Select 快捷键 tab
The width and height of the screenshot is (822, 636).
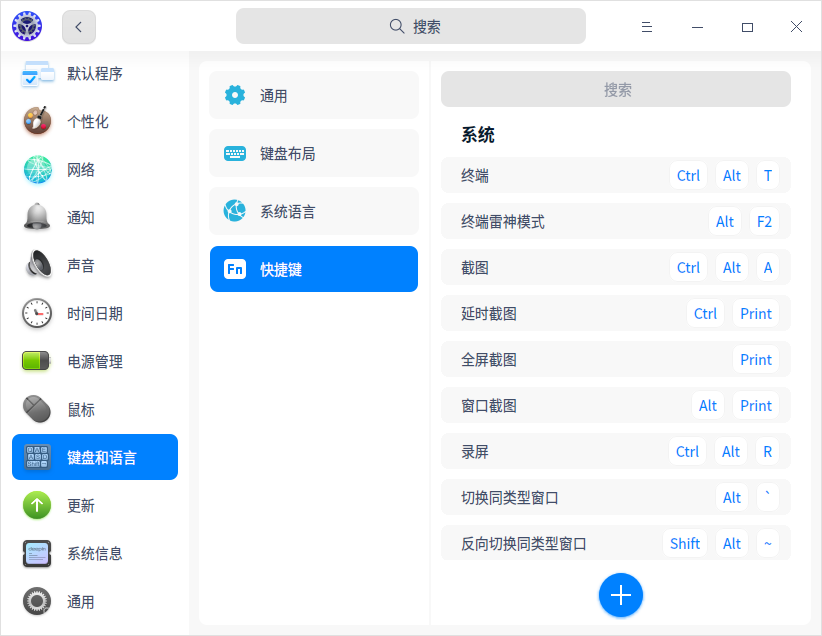click(x=313, y=269)
